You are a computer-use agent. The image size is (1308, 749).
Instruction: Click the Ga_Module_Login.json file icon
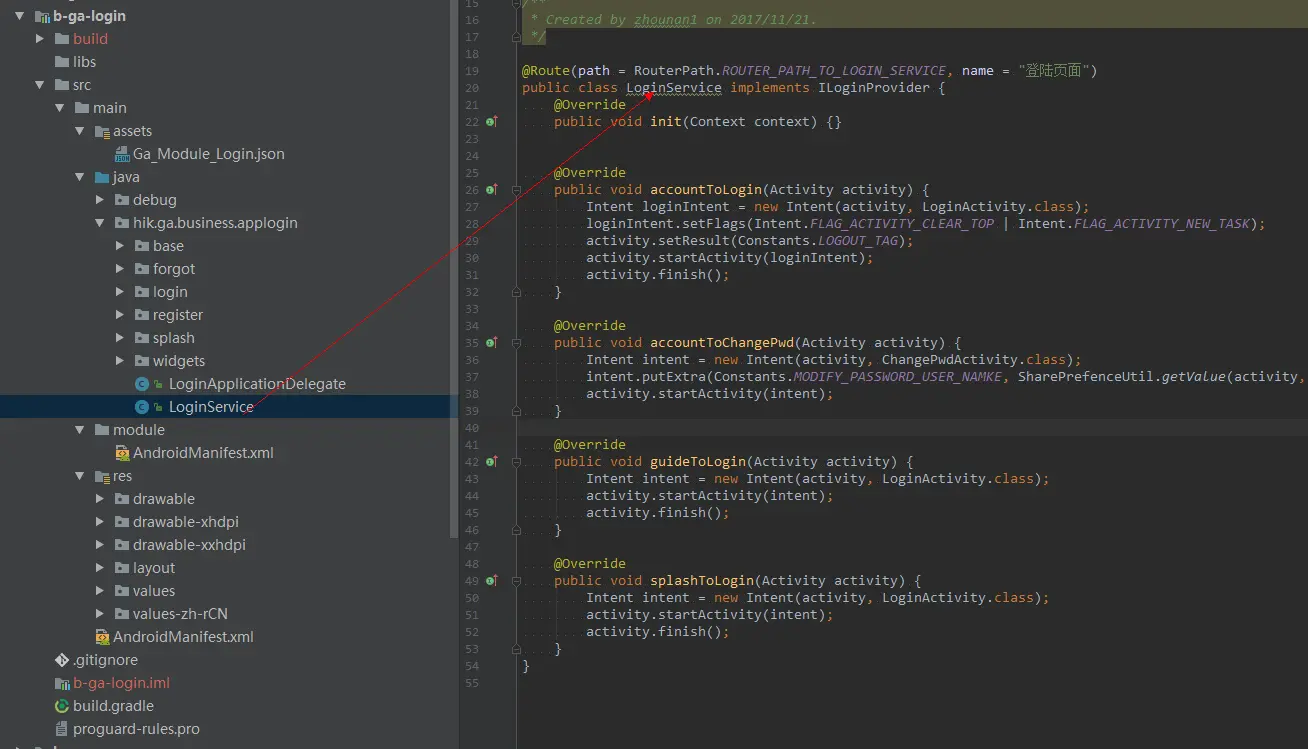(x=122, y=154)
